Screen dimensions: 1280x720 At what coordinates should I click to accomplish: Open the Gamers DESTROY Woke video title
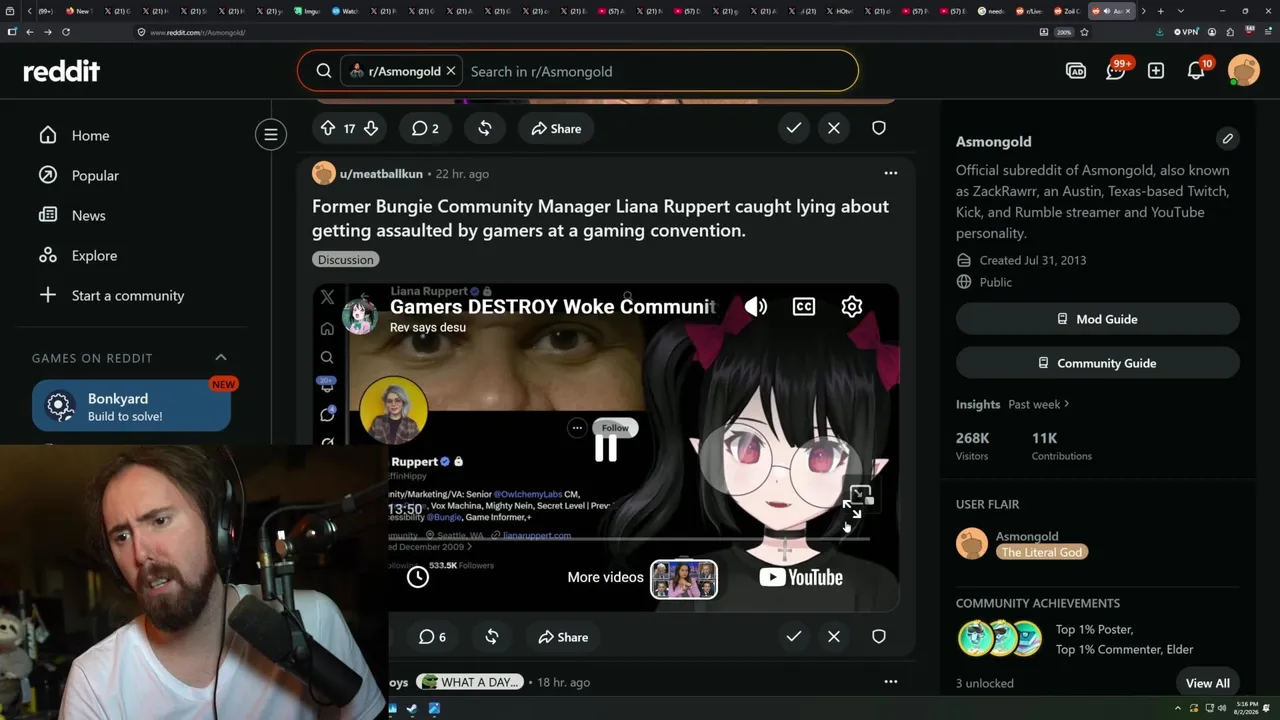[x=553, y=306]
